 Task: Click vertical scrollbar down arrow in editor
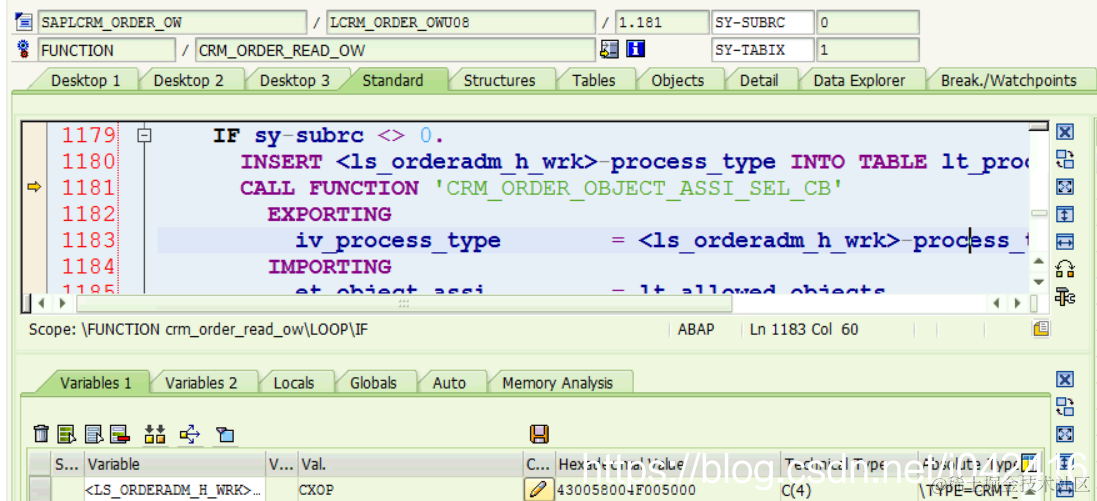[x=1038, y=281]
